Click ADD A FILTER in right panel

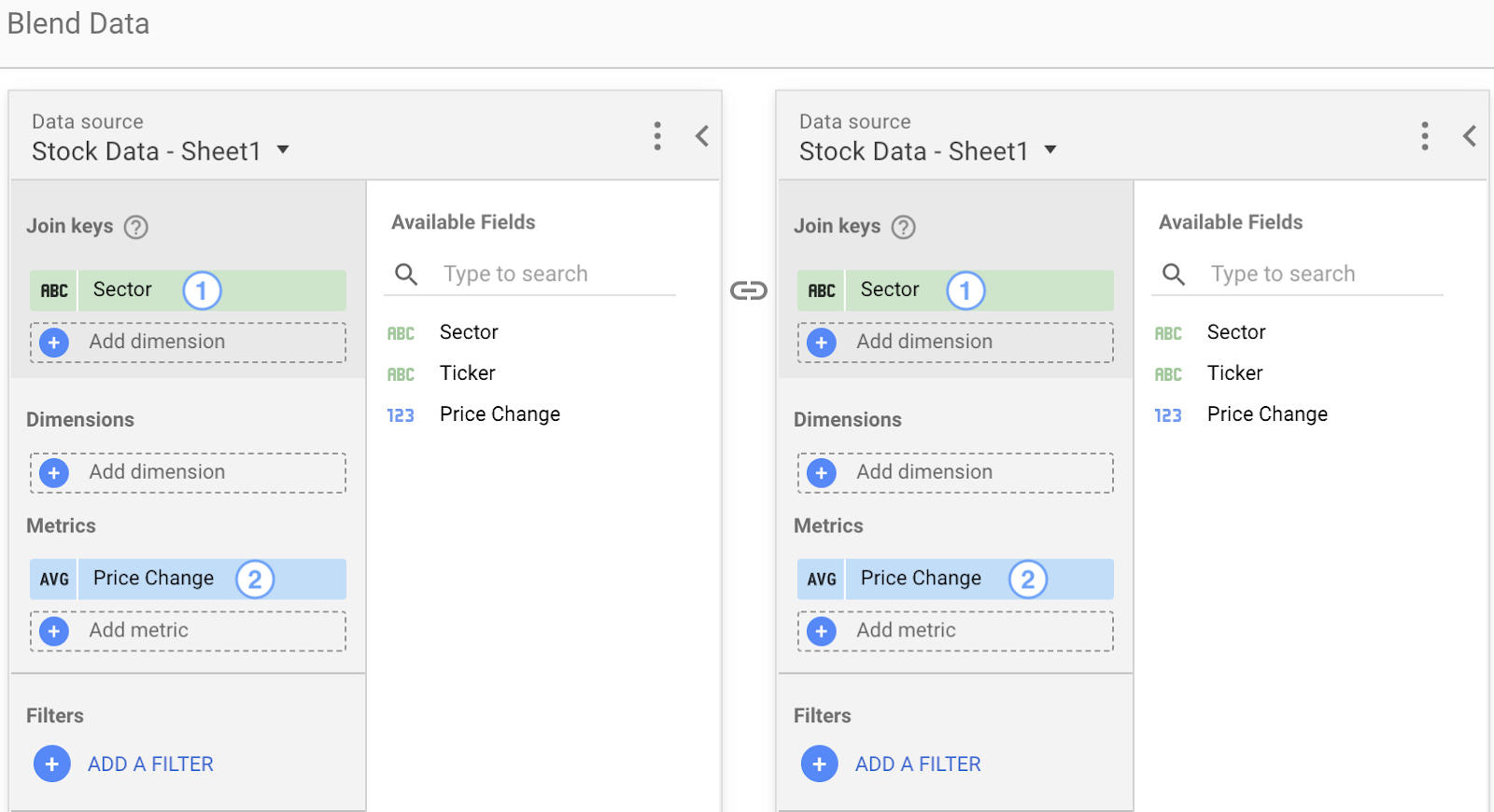tap(917, 763)
